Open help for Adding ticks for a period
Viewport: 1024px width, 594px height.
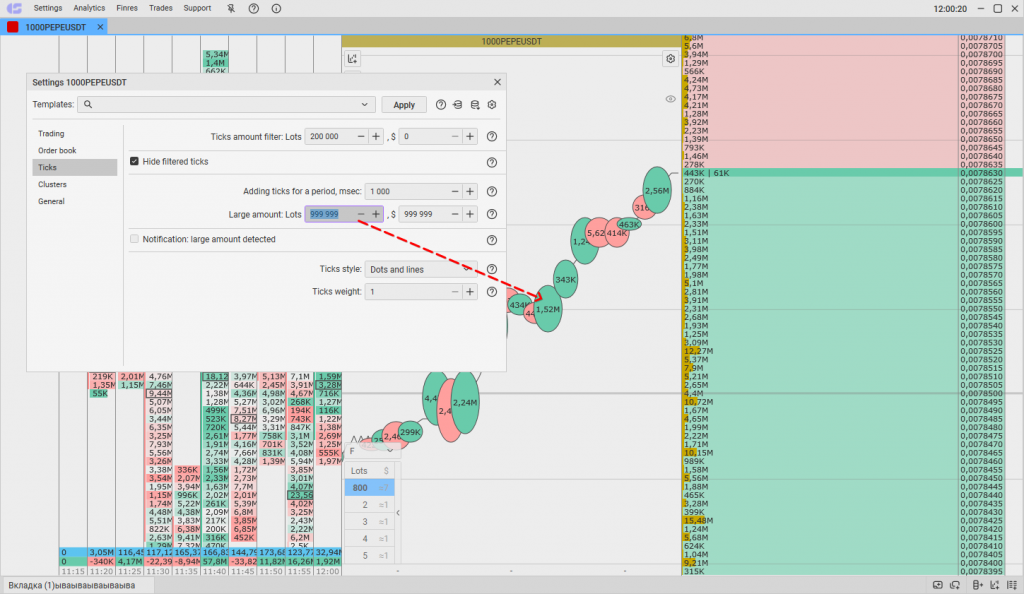coord(492,191)
